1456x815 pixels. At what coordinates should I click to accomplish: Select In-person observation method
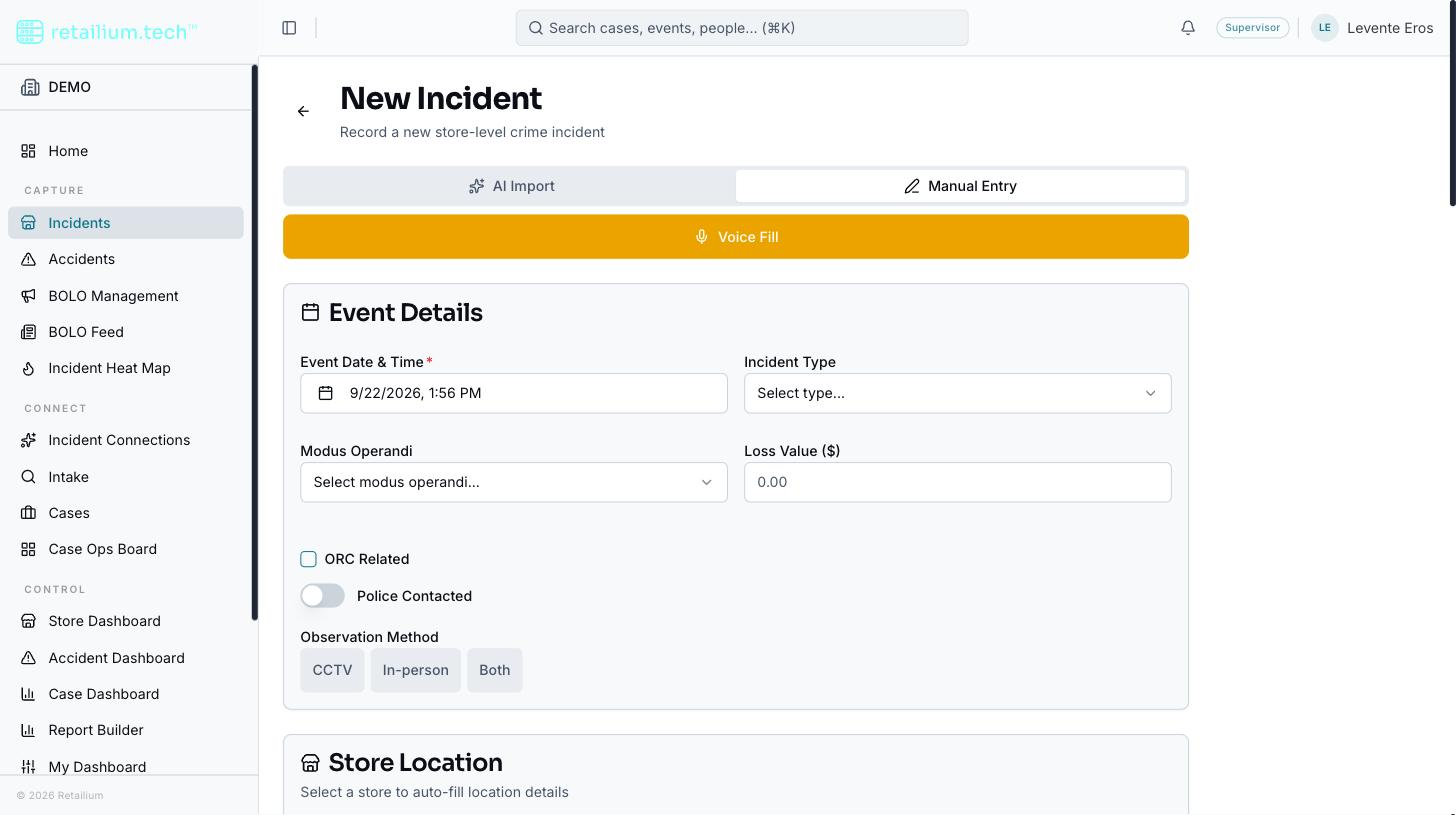click(415, 670)
